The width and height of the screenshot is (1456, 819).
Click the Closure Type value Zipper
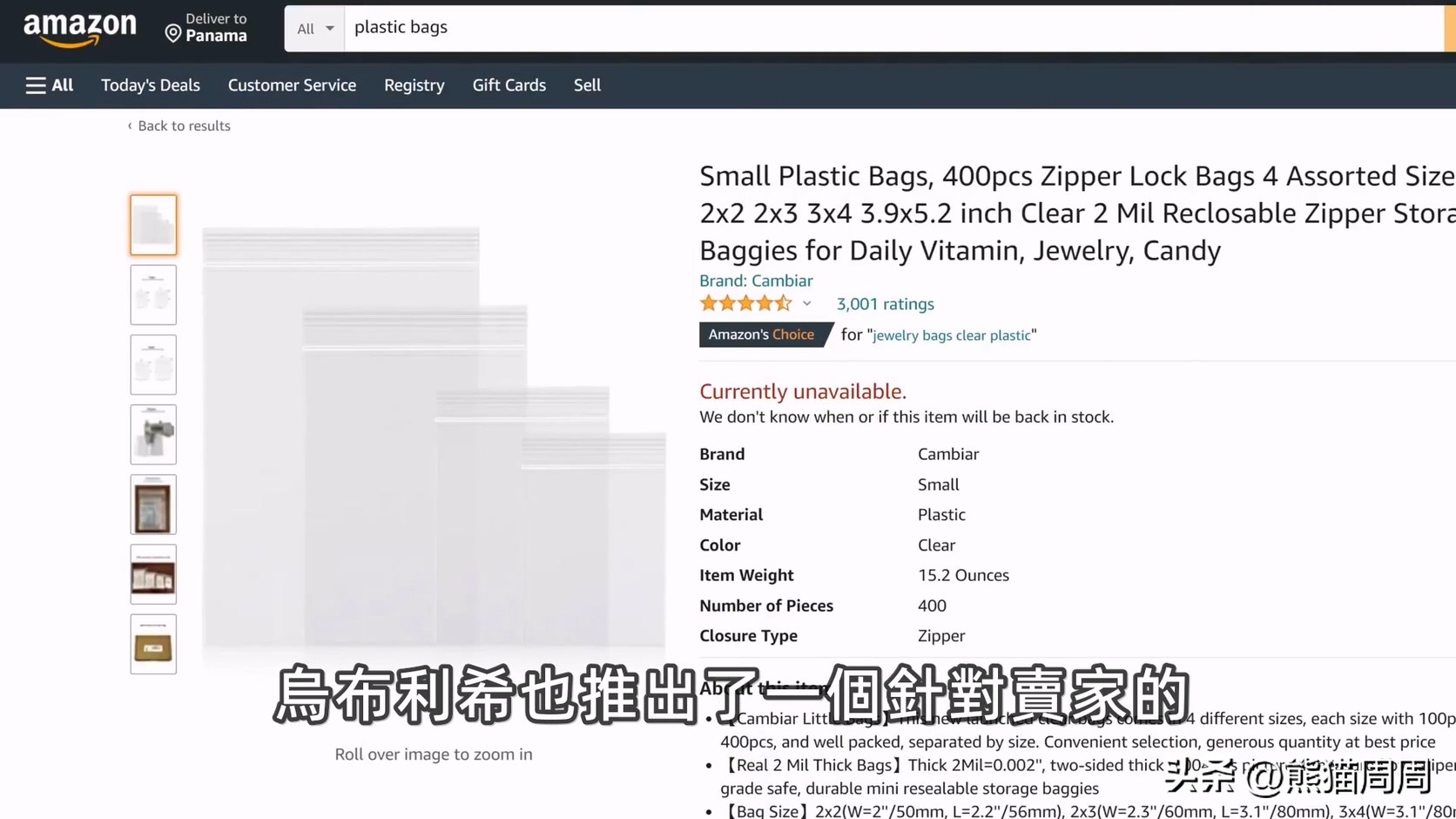pos(941,636)
